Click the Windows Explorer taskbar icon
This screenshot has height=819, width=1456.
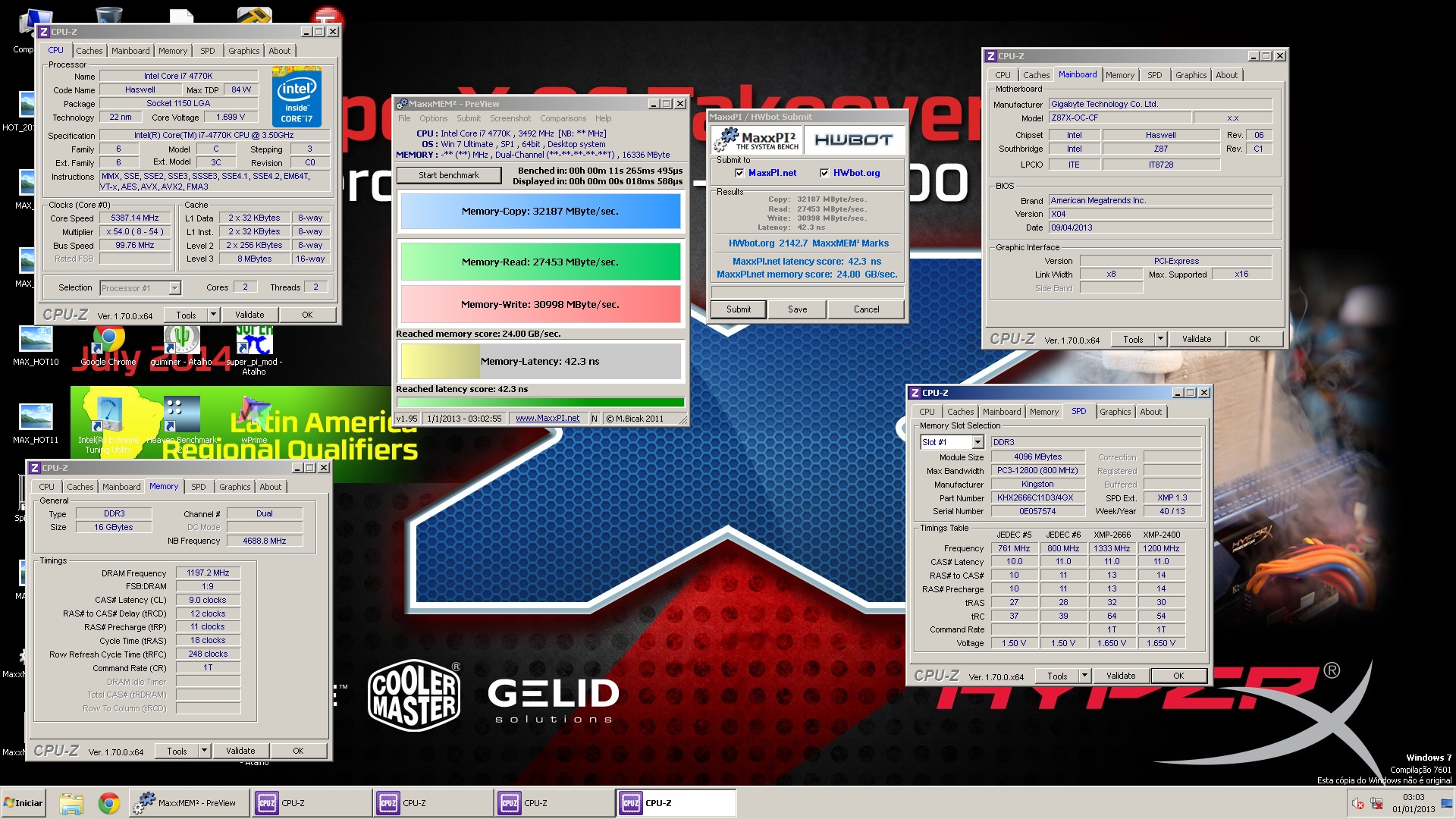pyautogui.click(x=71, y=803)
